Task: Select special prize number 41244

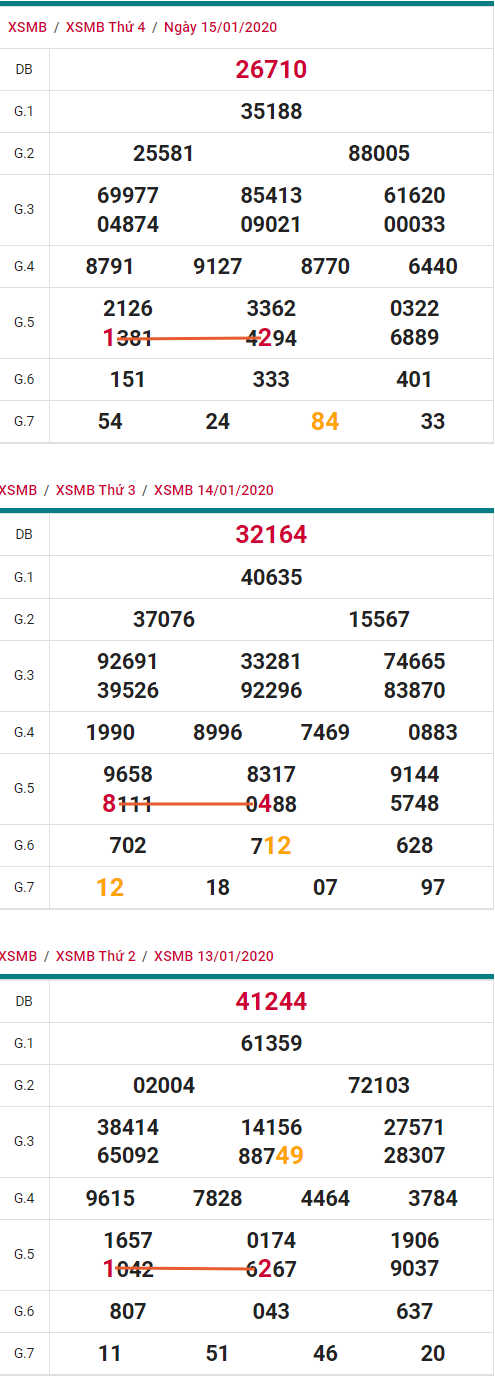Action: tap(271, 1001)
